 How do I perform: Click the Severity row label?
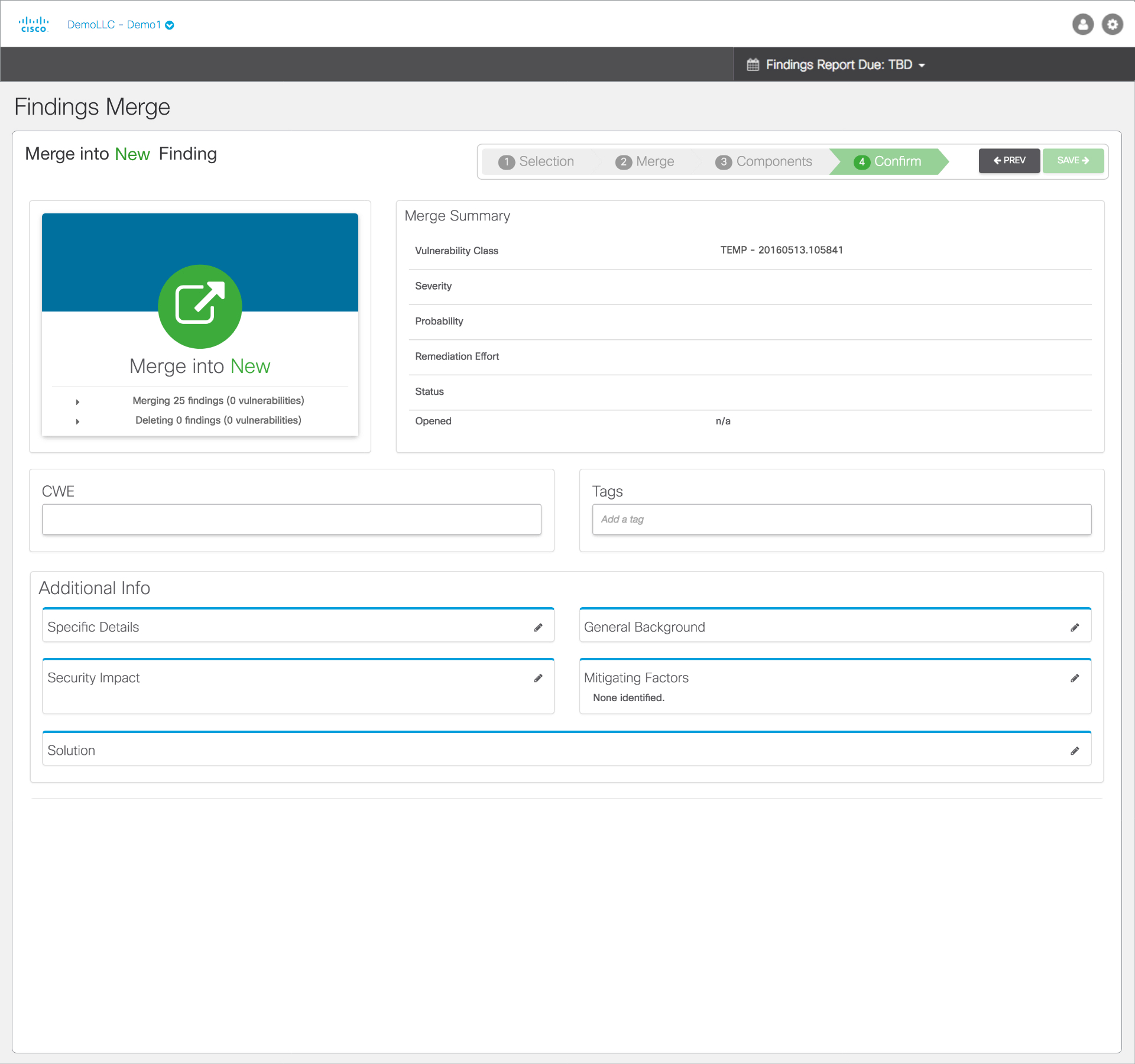433,286
